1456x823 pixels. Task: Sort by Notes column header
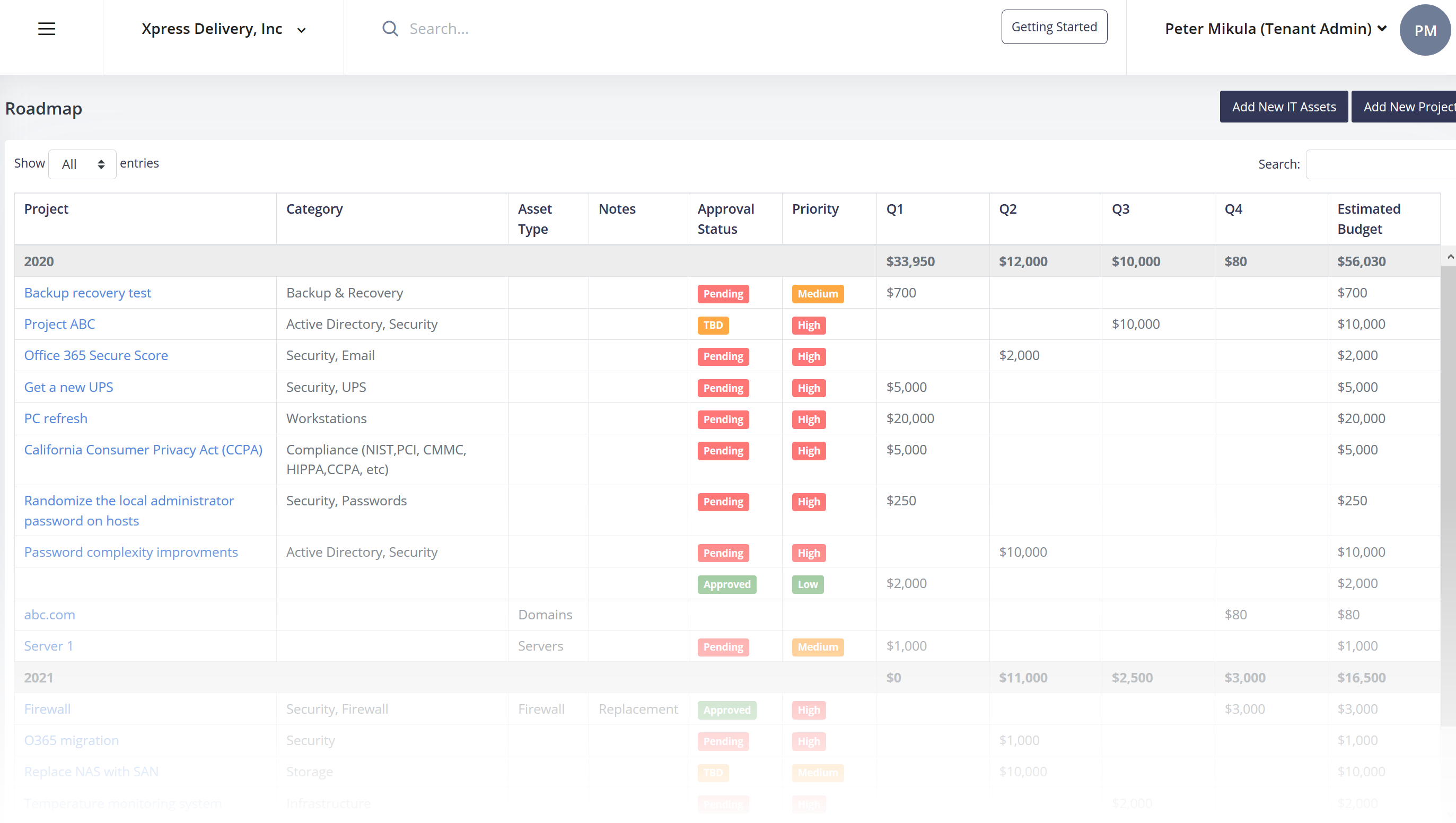point(638,219)
